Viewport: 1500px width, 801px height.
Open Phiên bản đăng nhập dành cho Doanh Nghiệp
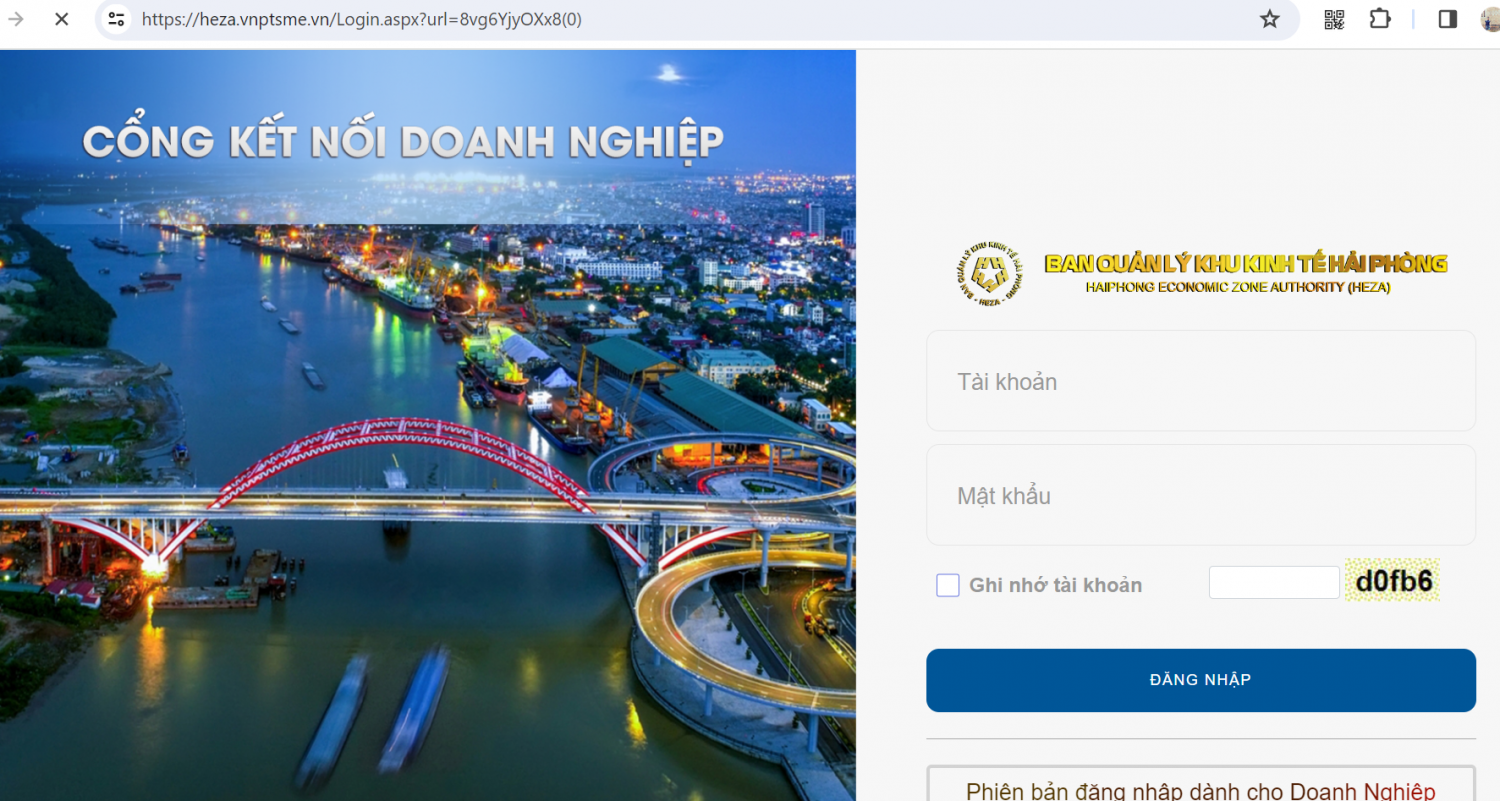[x=1200, y=790]
